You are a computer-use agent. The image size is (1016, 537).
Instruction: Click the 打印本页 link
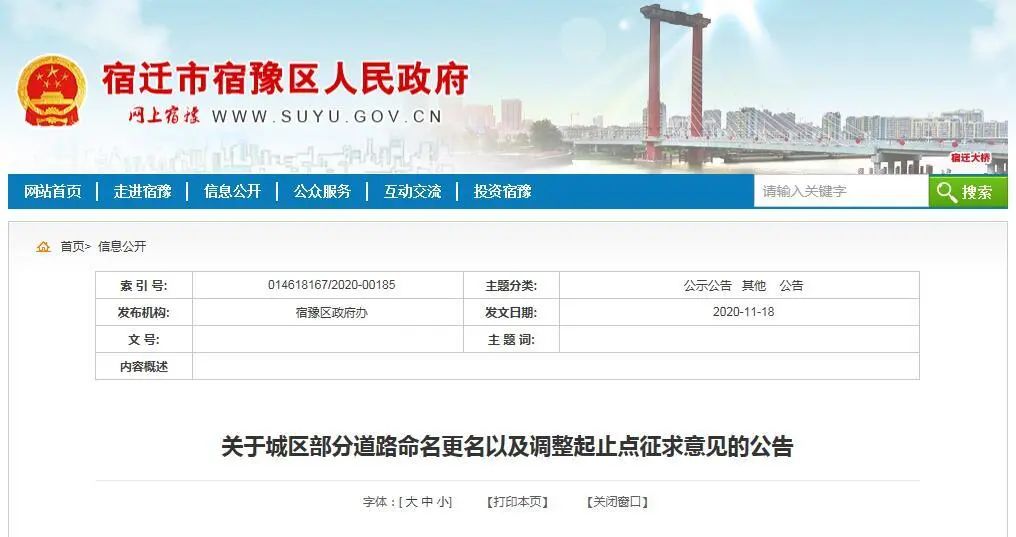[x=517, y=502]
